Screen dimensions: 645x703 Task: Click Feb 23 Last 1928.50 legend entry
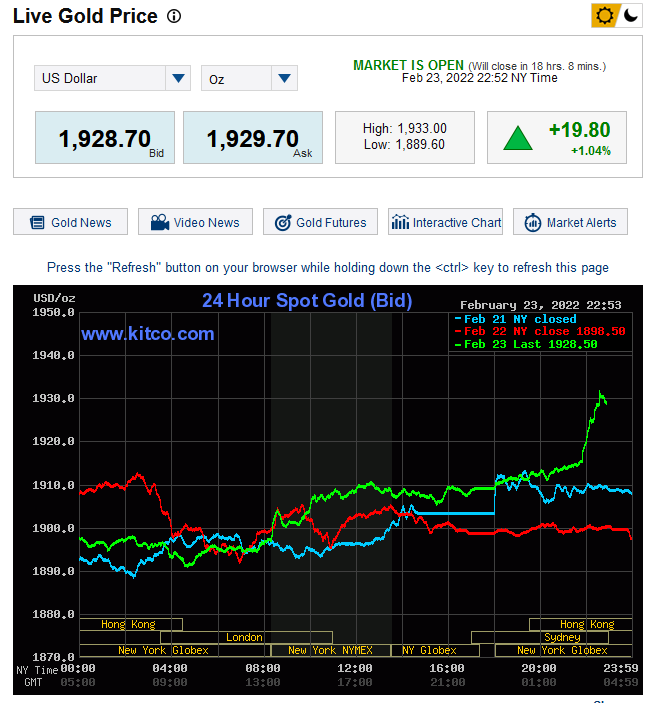pos(526,344)
